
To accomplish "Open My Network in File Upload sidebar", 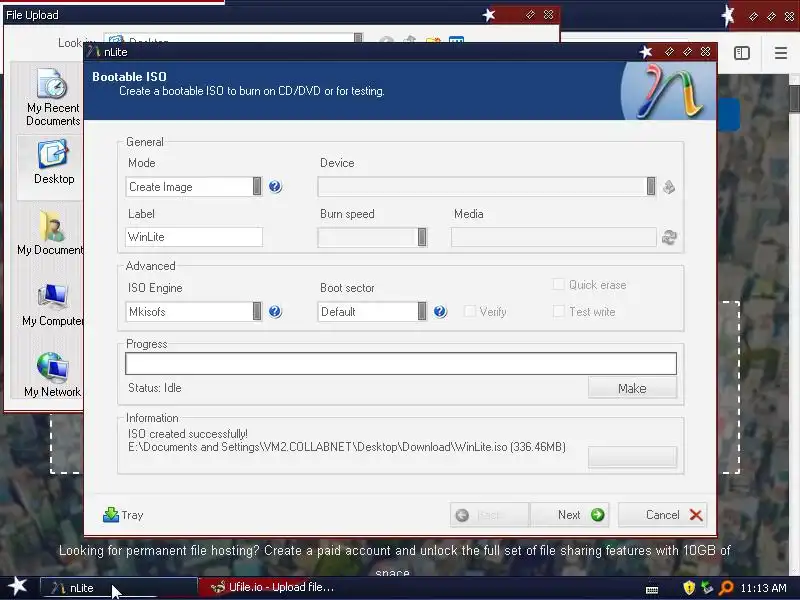I will pos(53,375).
